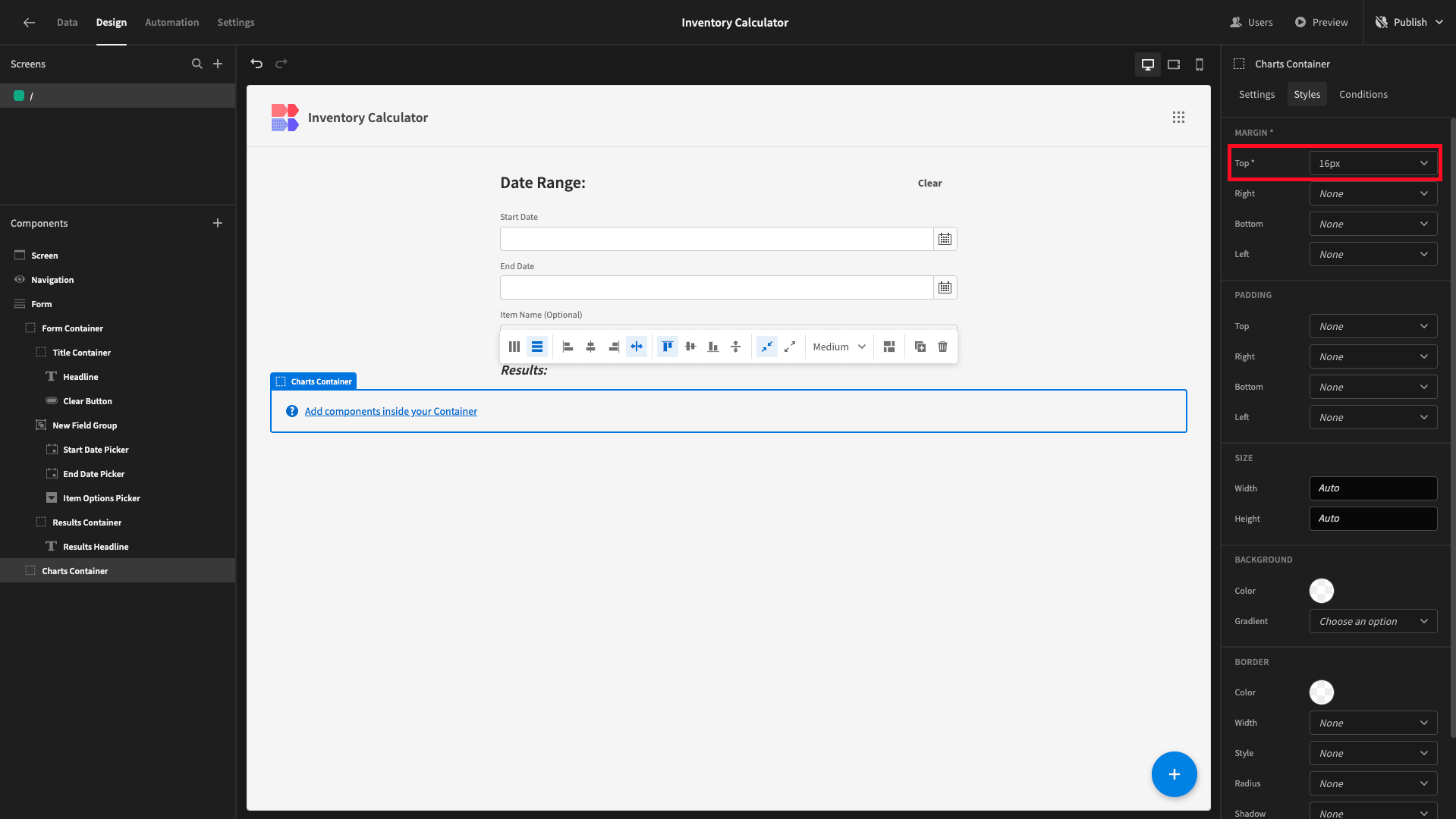1456x819 pixels.
Task: Align container items to vertical middle
Action: point(690,347)
